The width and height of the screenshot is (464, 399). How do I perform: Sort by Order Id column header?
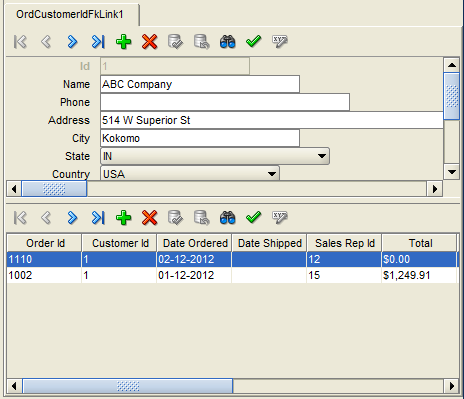[x=44, y=243]
